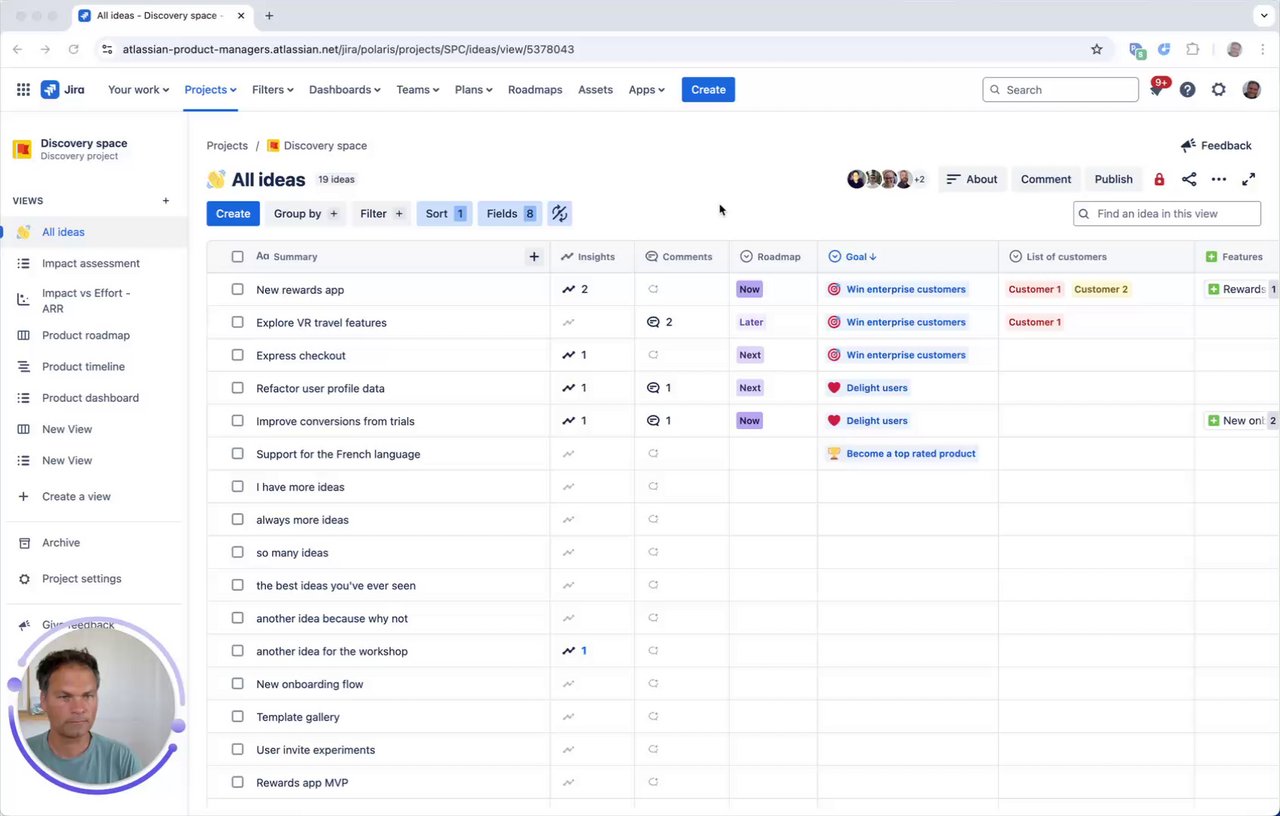
Task: Click the help question mark icon
Action: (x=1187, y=90)
